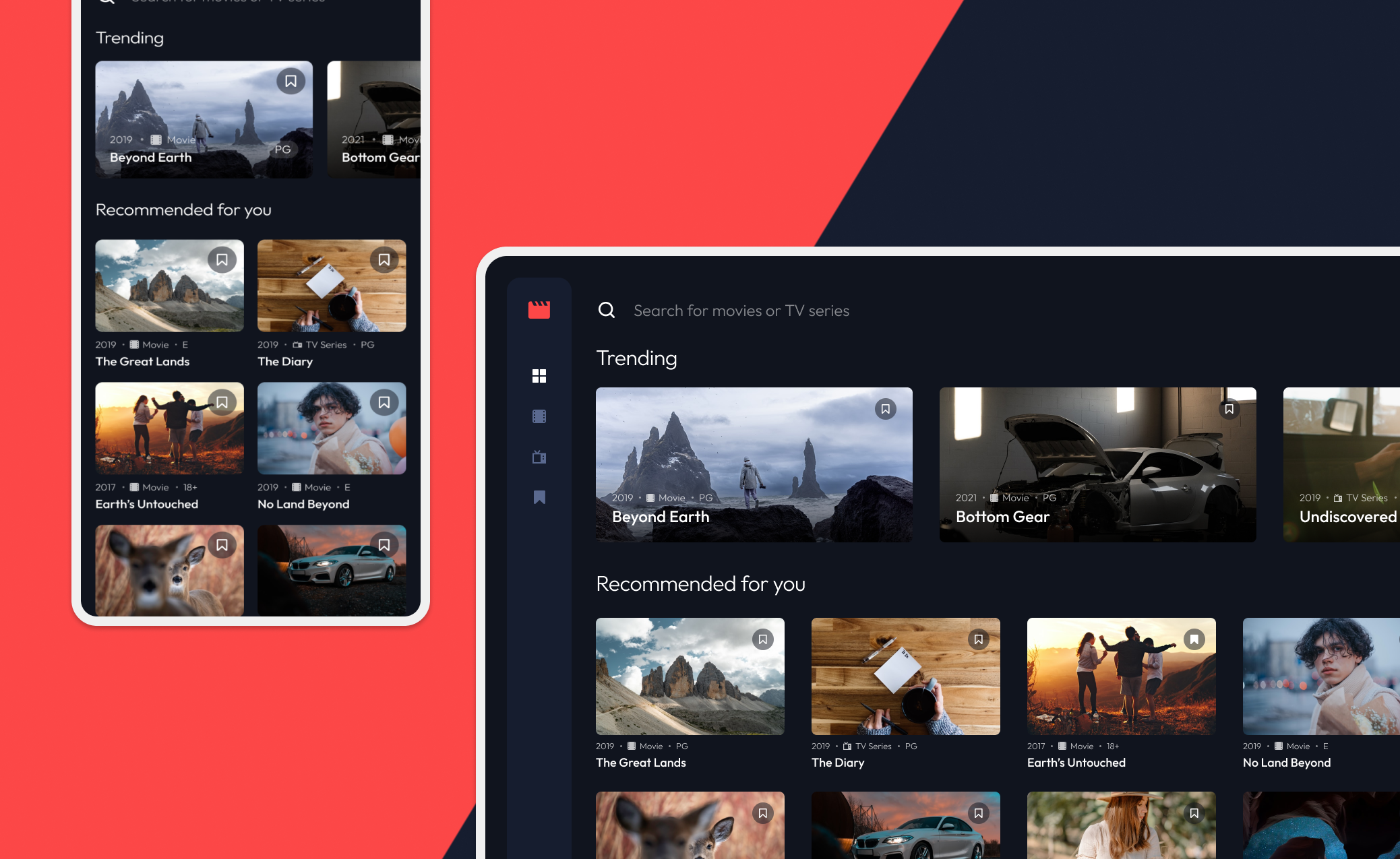
Task: Open Beyond Earth thumbnail in mobile Trending
Action: pyautogui.click(x=204, y=120)
